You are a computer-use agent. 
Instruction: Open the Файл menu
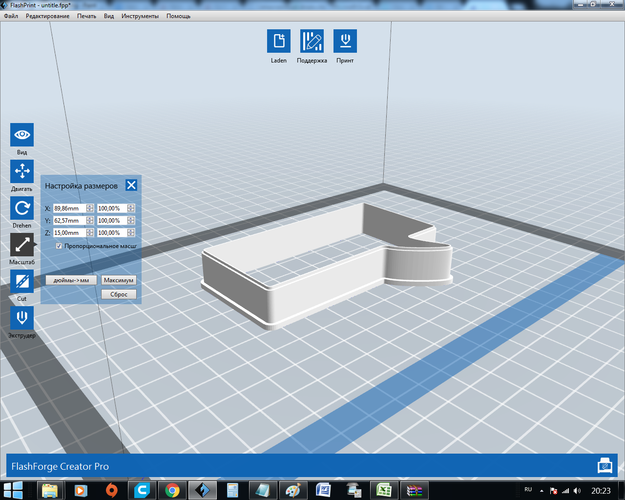11,16
